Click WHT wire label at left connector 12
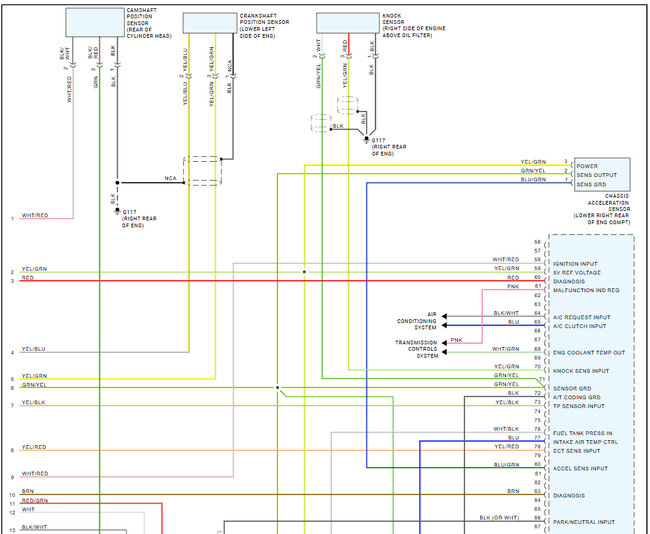Image resolution: width=650 pixels, height=534 pixels. [x=28, y=510]
